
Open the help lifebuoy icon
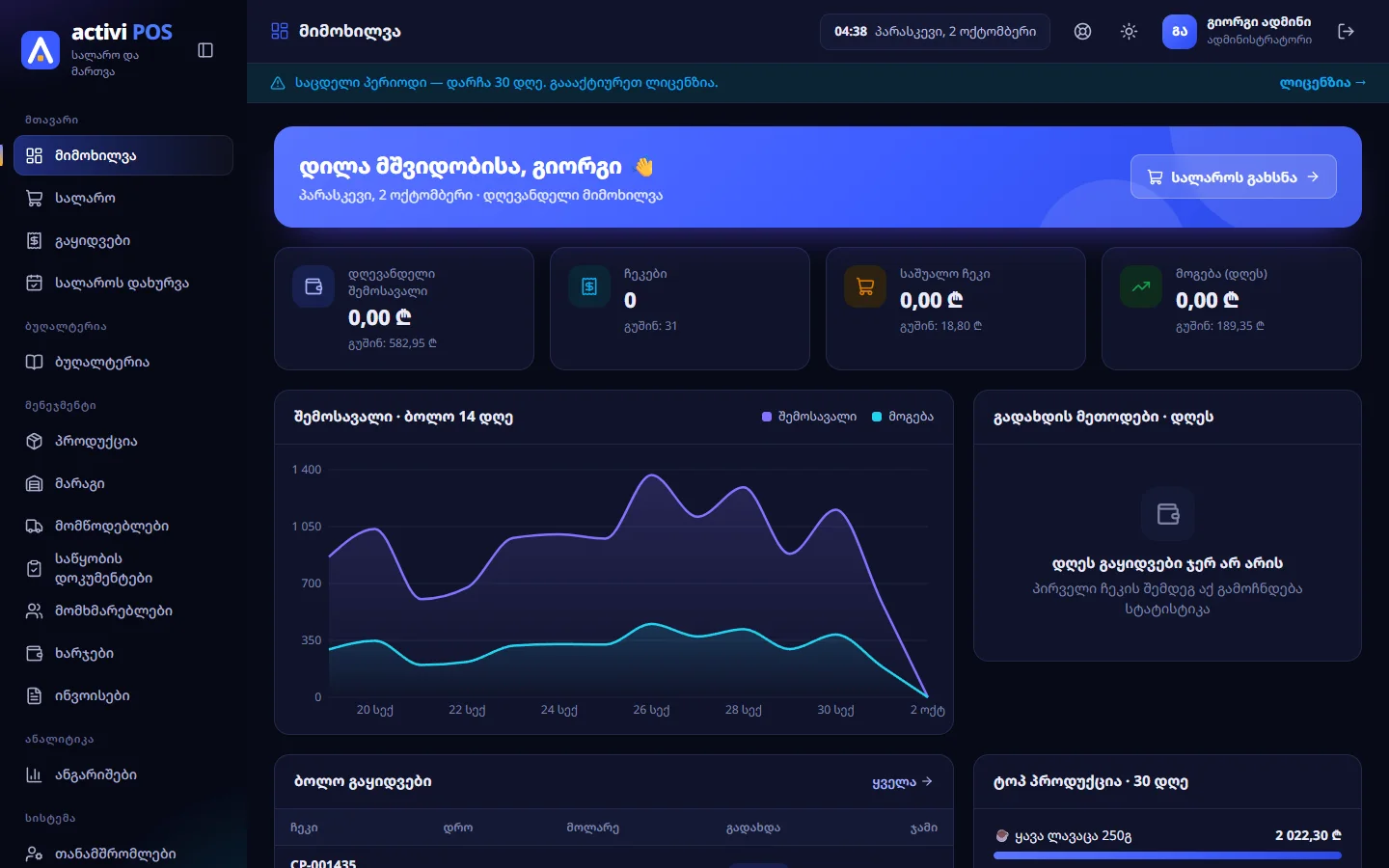click(1082, 32)
